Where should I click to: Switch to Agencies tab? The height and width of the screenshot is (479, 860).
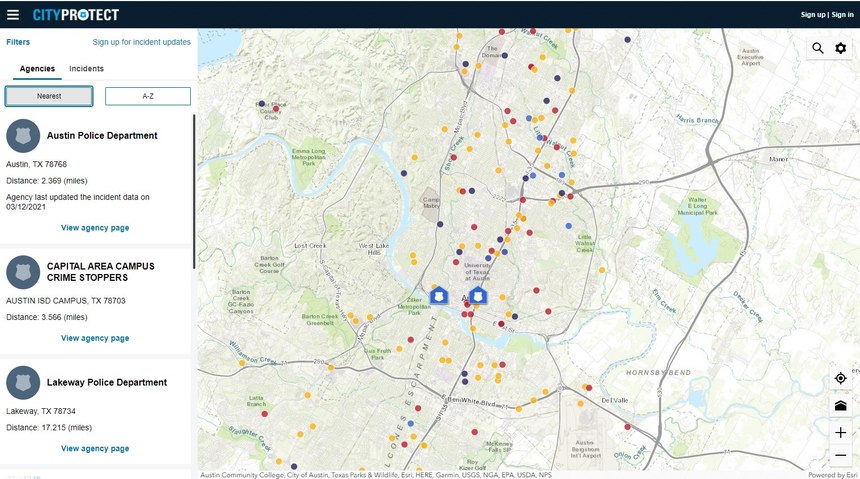point(37,69)
